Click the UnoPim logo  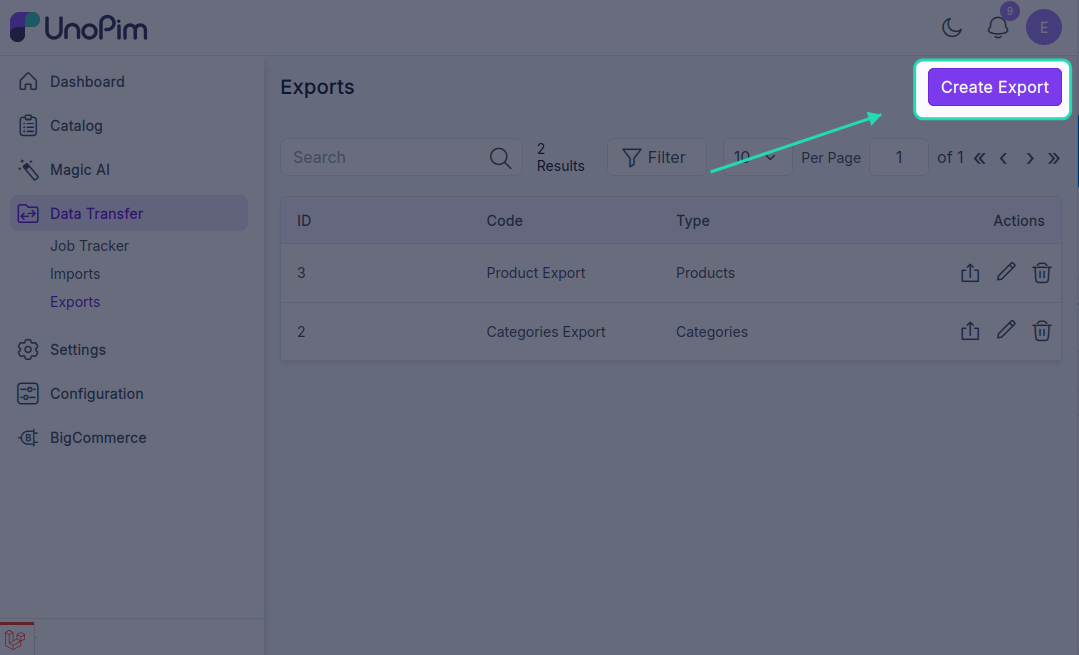point(78,28)
